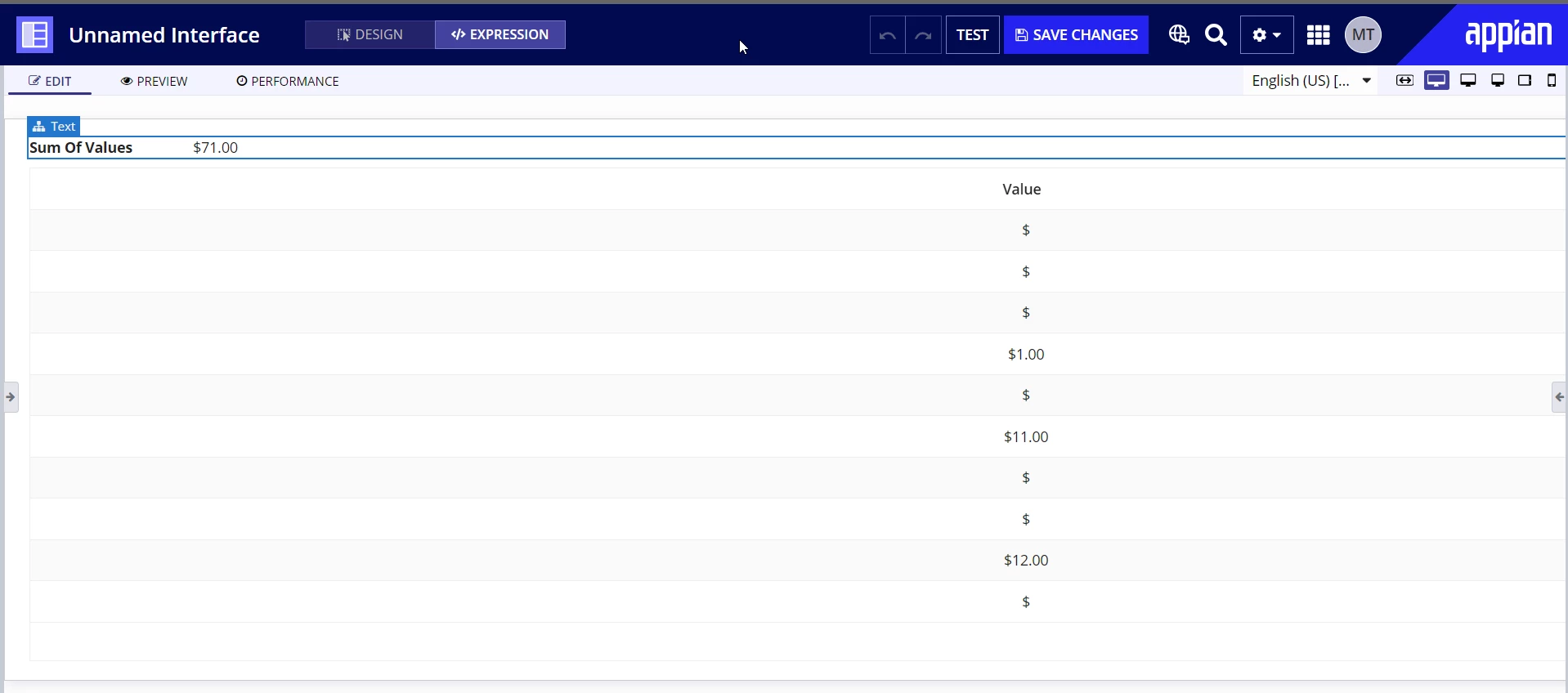1568x693 pixels.
Task: Click SAVE CHANGES button
Action: (1076, 35)
